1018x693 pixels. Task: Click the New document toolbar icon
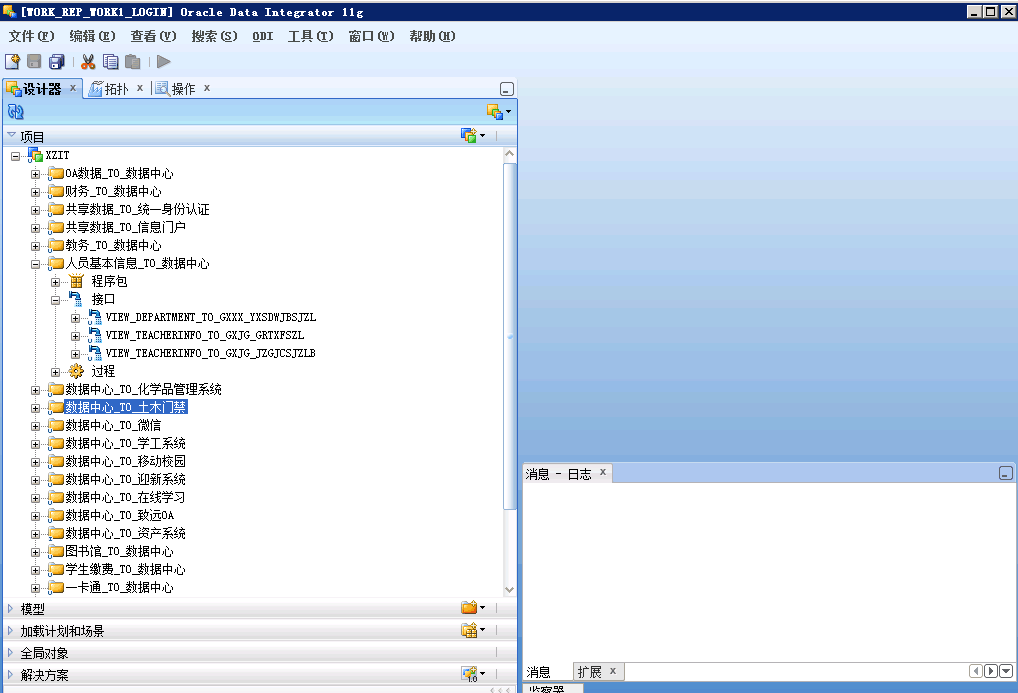(12, 62)
